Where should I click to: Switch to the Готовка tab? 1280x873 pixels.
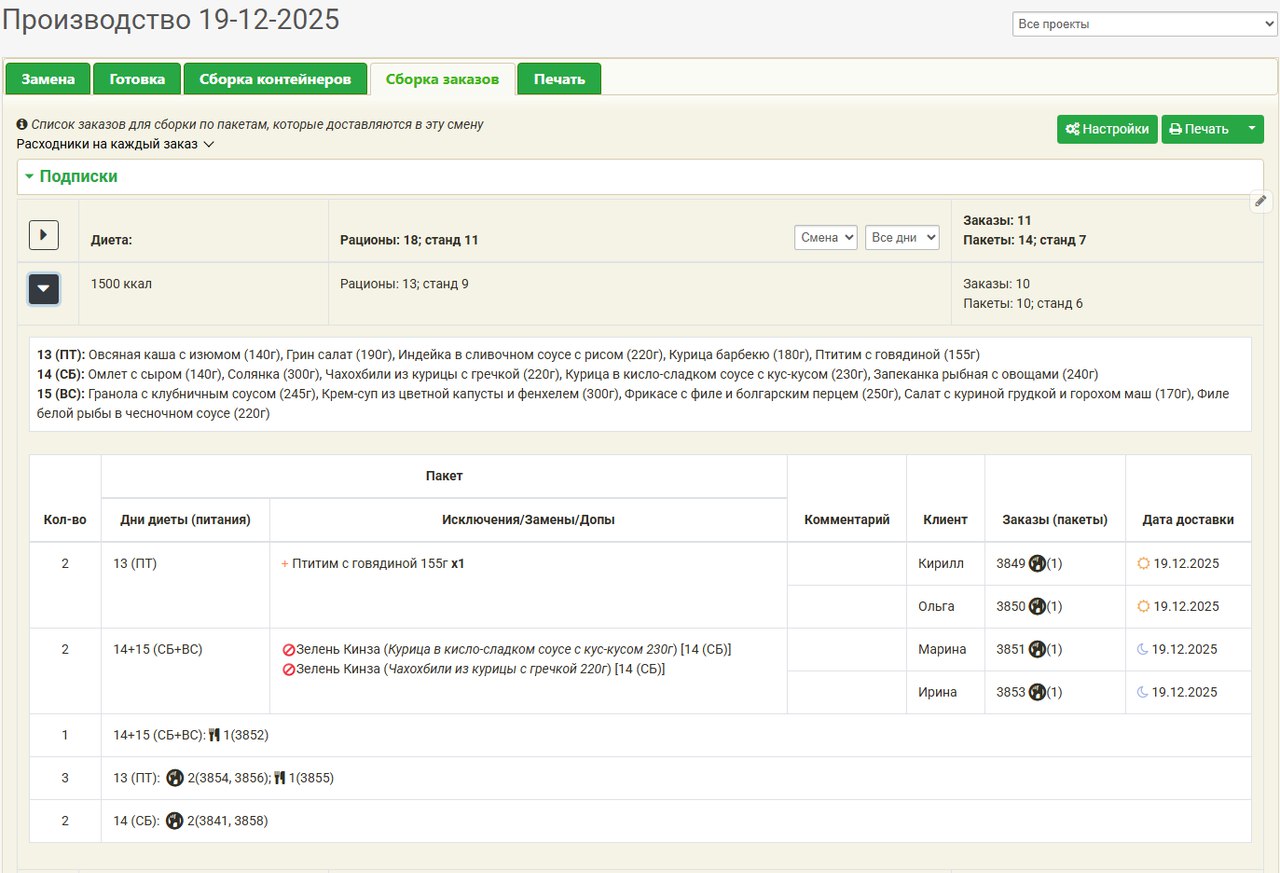[x=137, y=79]
